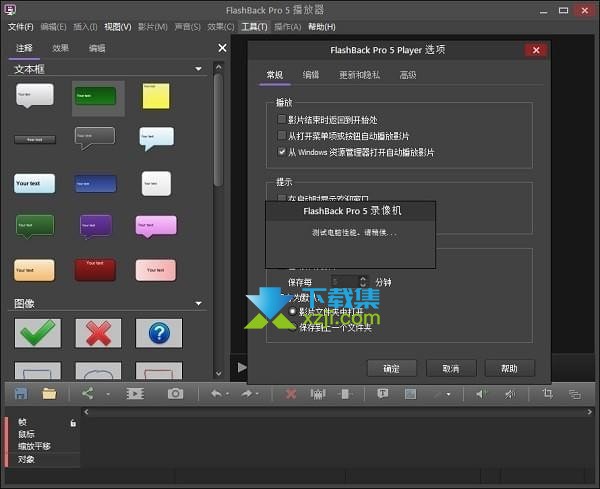The width and height of the screenshot is (600, 489).
Task: Click the speaker volume icon
Action: 482,394
